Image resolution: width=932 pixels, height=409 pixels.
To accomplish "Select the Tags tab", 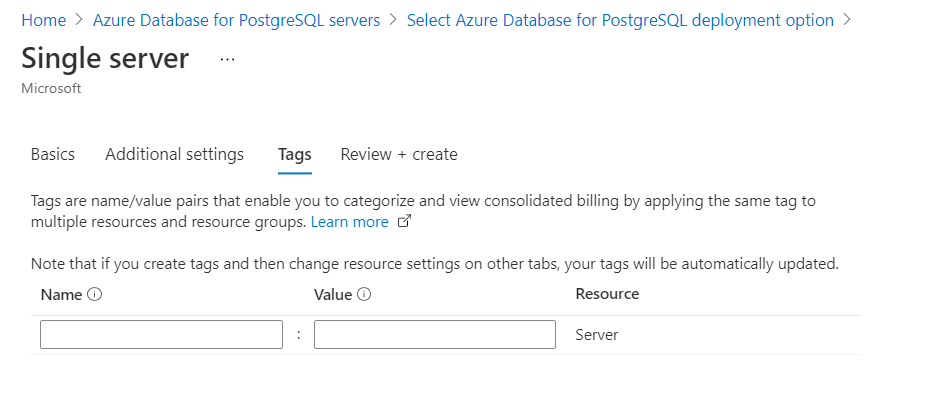I will (294, 155).
